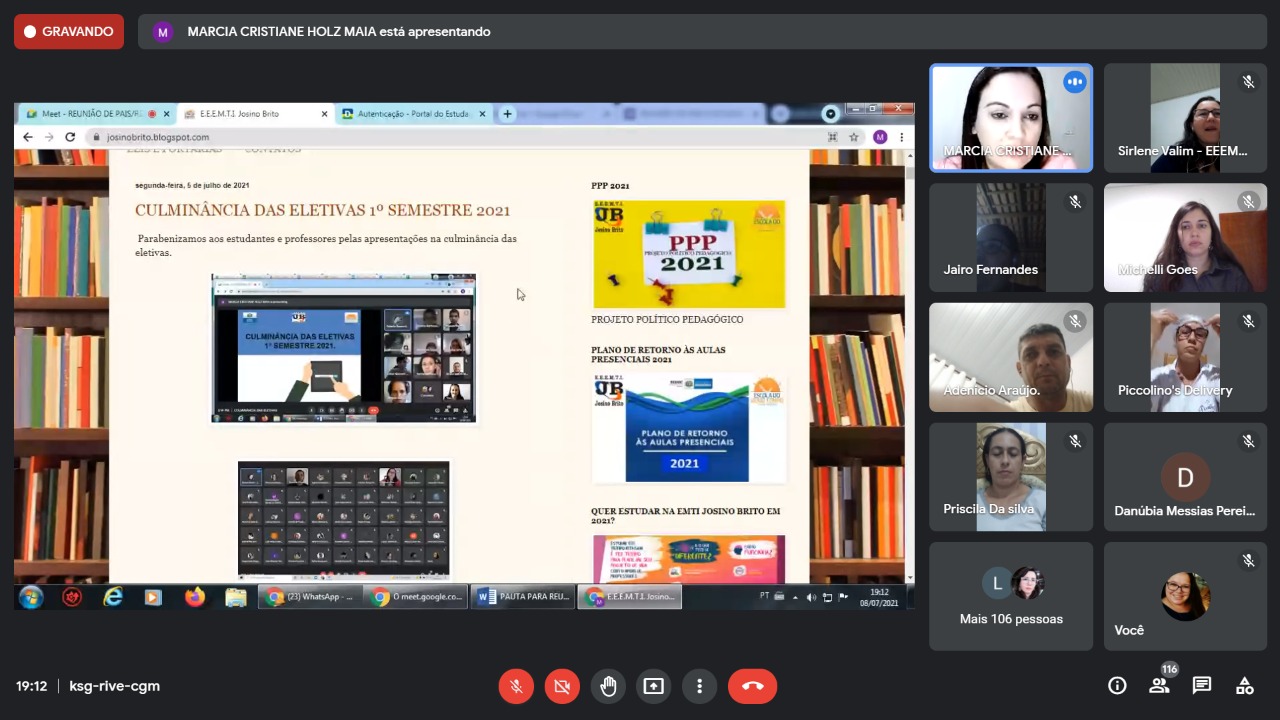Viewport: 1280px width, 720px height.
Task: Open meeting details info icon
Action: point(1117,686)
